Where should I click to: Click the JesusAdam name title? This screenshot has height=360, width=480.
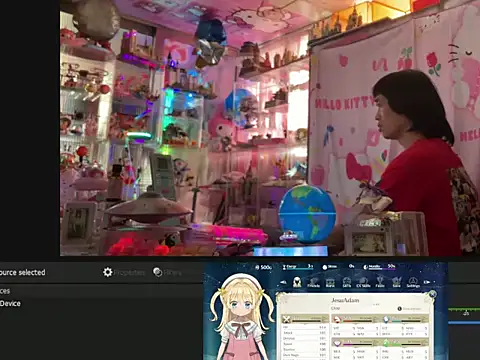[345, 300]
